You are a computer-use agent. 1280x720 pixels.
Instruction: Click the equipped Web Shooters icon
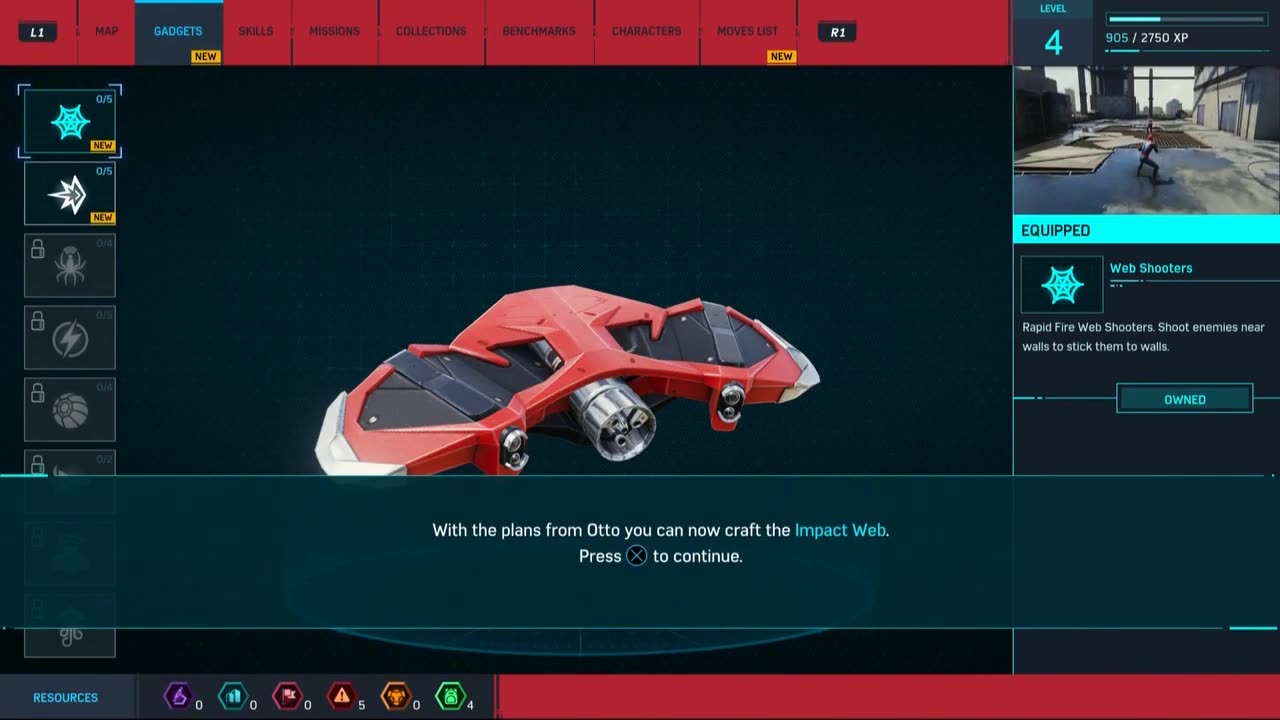(1062, 285)
